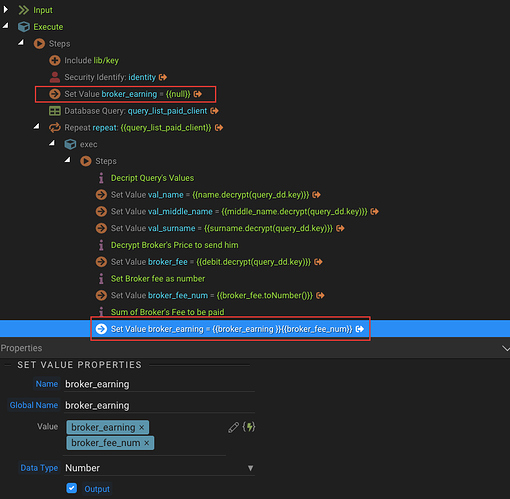Click the Database Query table icon
Viewport: 510px width, 499px height.
coord(55,111)
